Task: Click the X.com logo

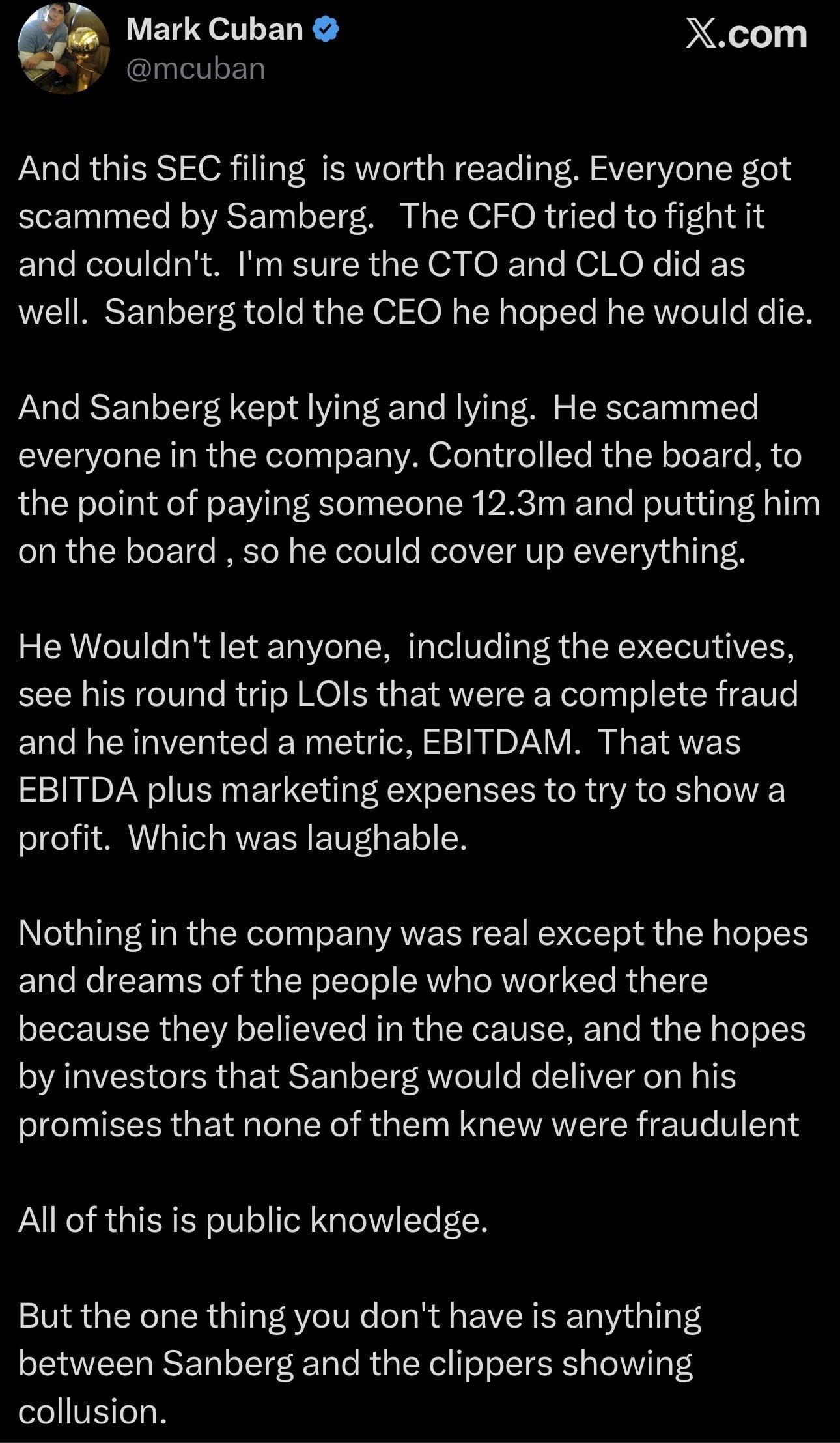Action: click(746, 34)
